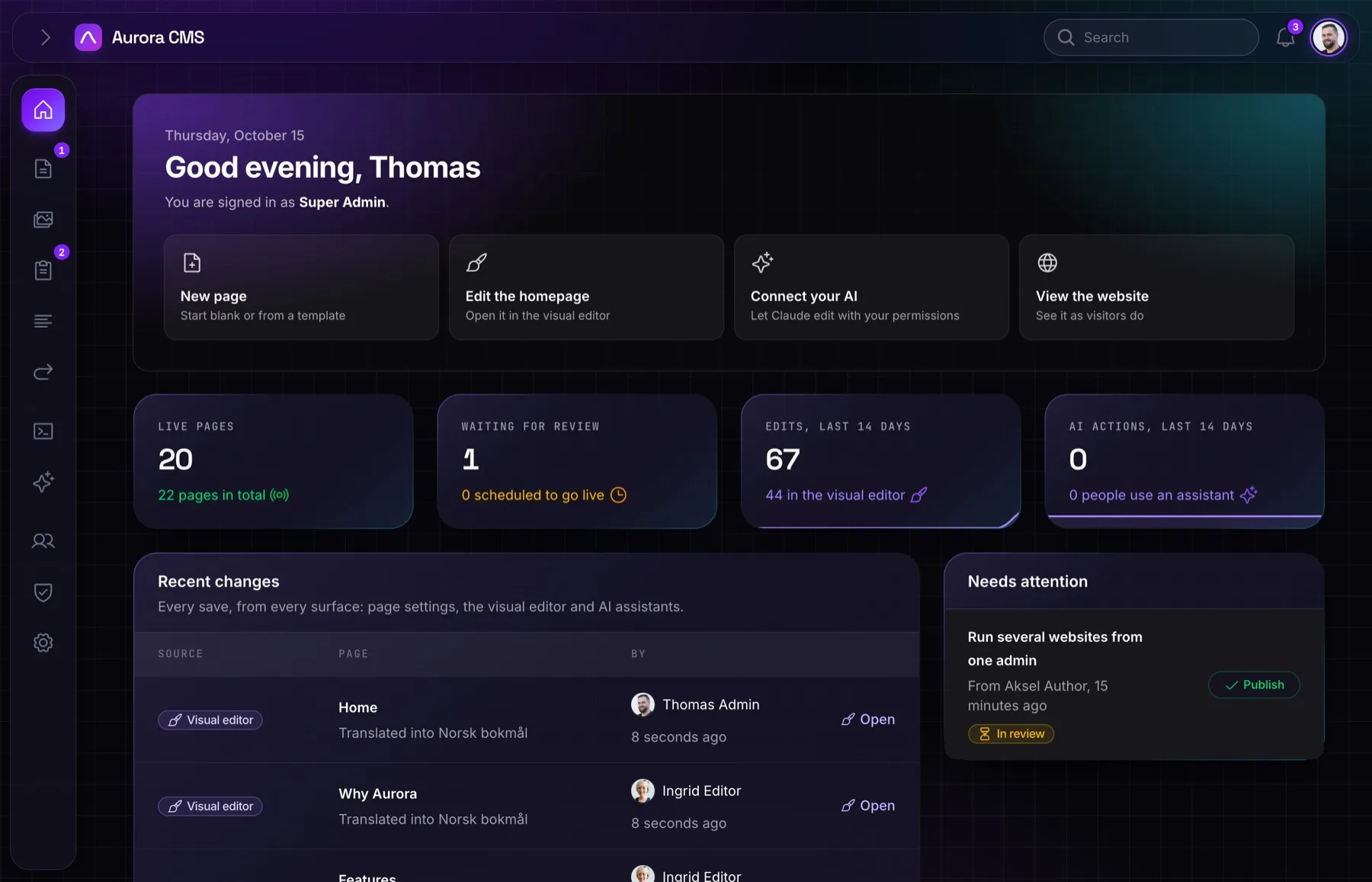Image resolution: width=1372 pixels, height=882 pixels.
Task: Open the text lines sidebar icon
Action: [43, 321]
